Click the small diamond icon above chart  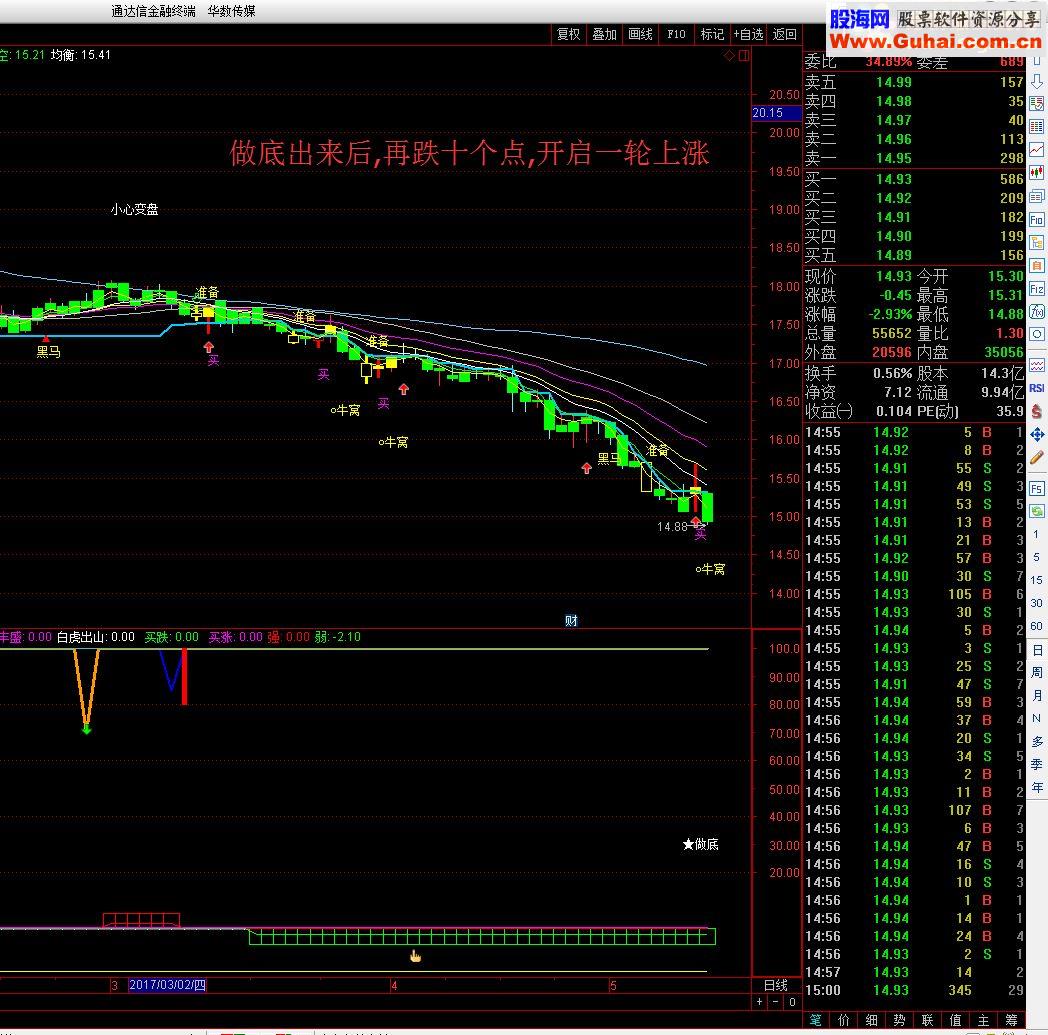coord(729,56)
